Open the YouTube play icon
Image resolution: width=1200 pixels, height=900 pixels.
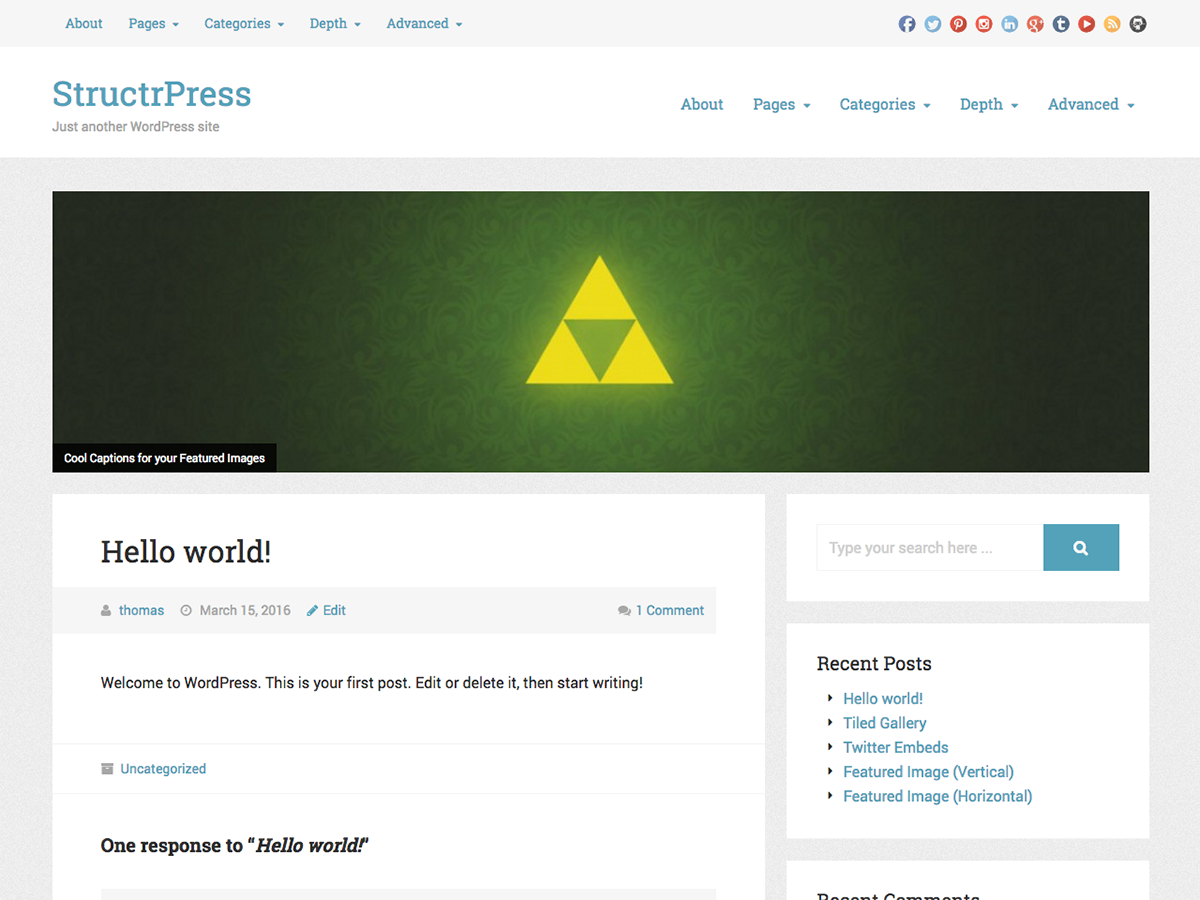1086,24
